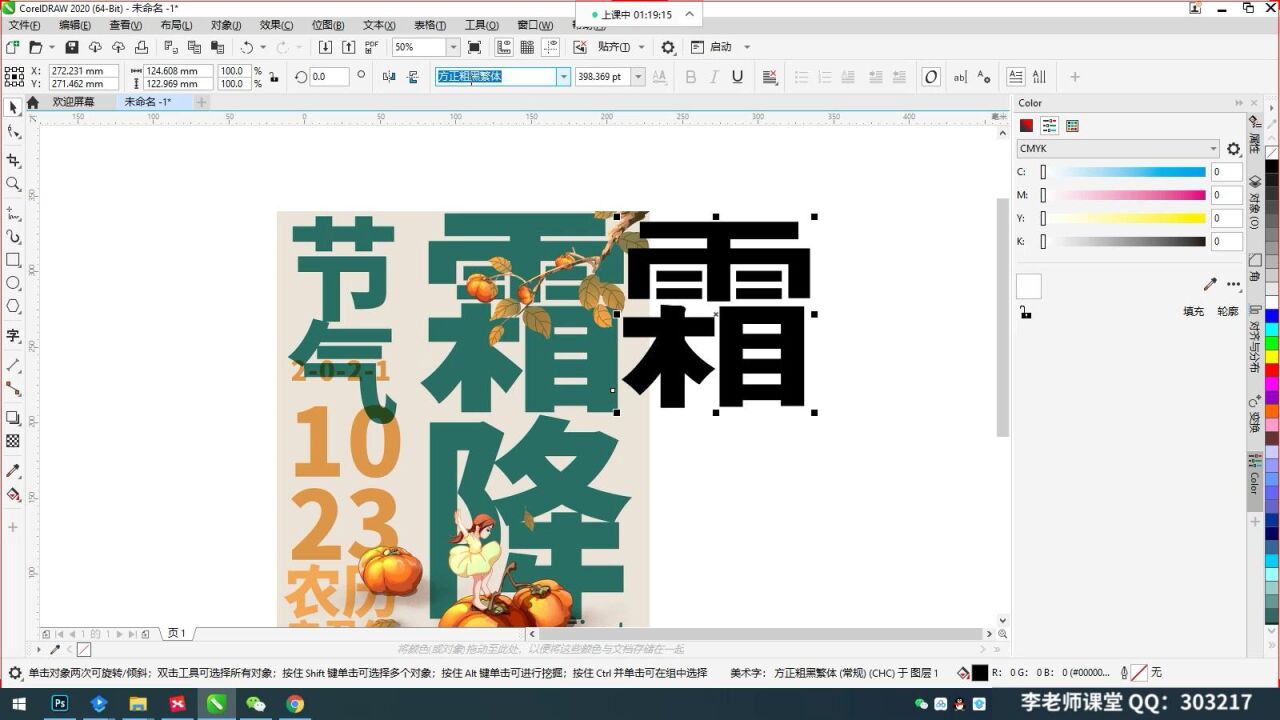Switch to horizontal text direction
Image resolution: width=1280 pixels, height=720 pixels.
[1016, 77]
